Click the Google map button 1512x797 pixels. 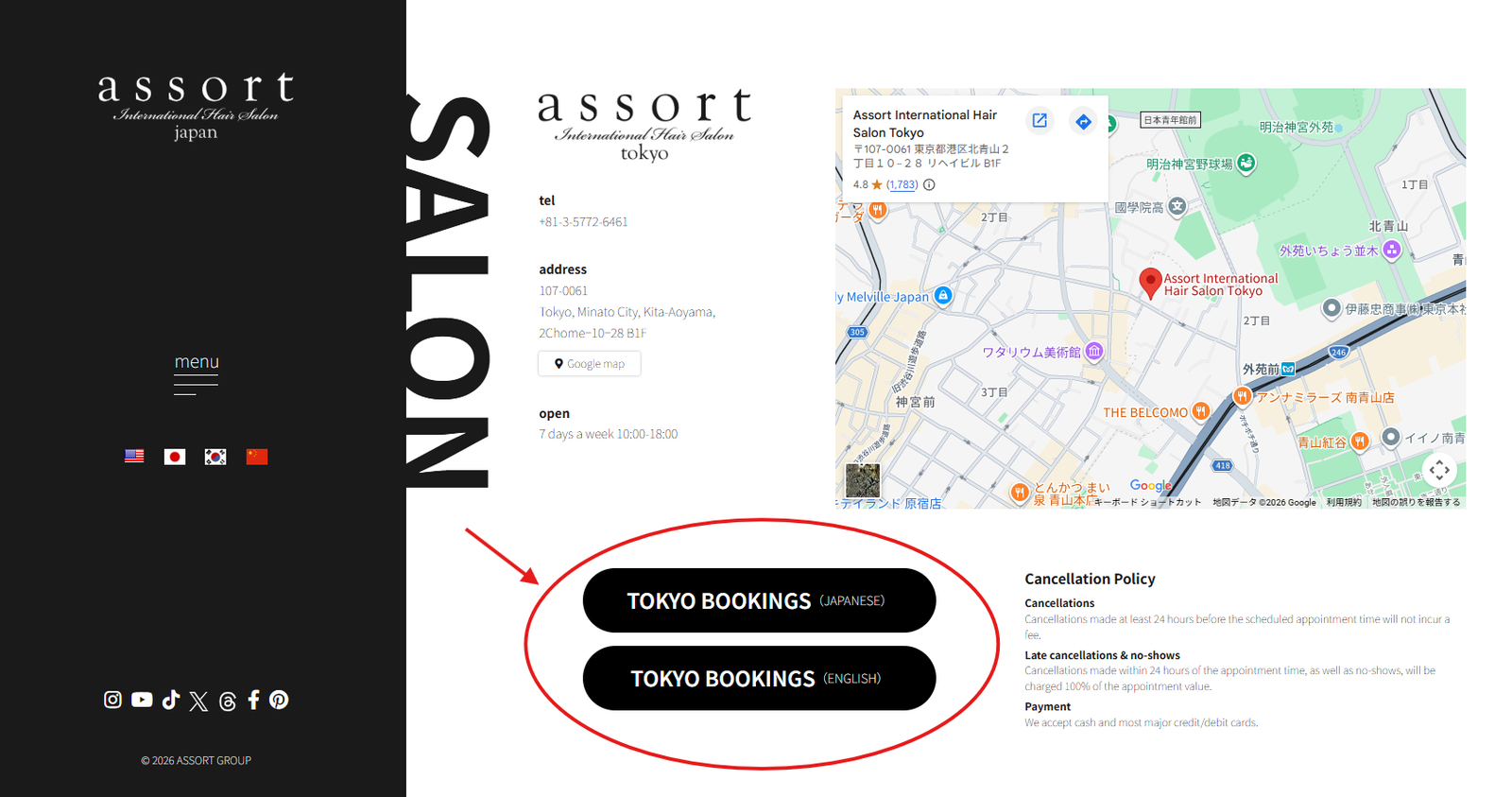(590, 364)
